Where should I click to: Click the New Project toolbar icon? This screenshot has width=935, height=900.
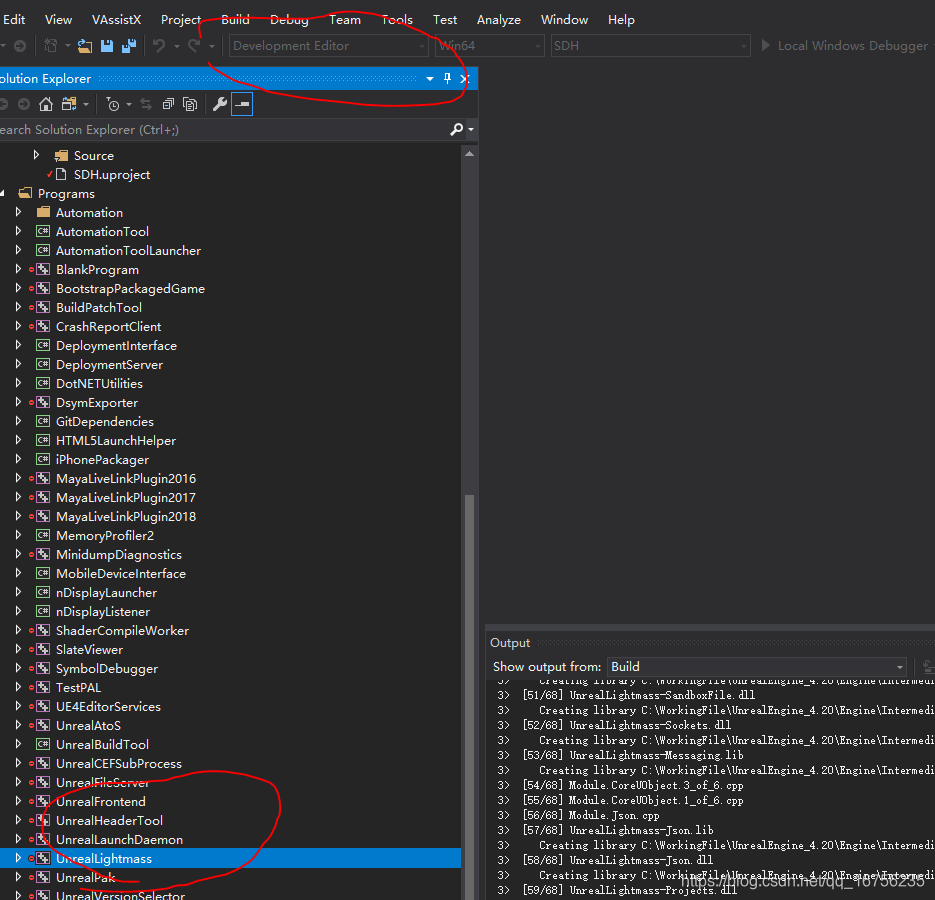pyautogui.click(x=51, y=46)
